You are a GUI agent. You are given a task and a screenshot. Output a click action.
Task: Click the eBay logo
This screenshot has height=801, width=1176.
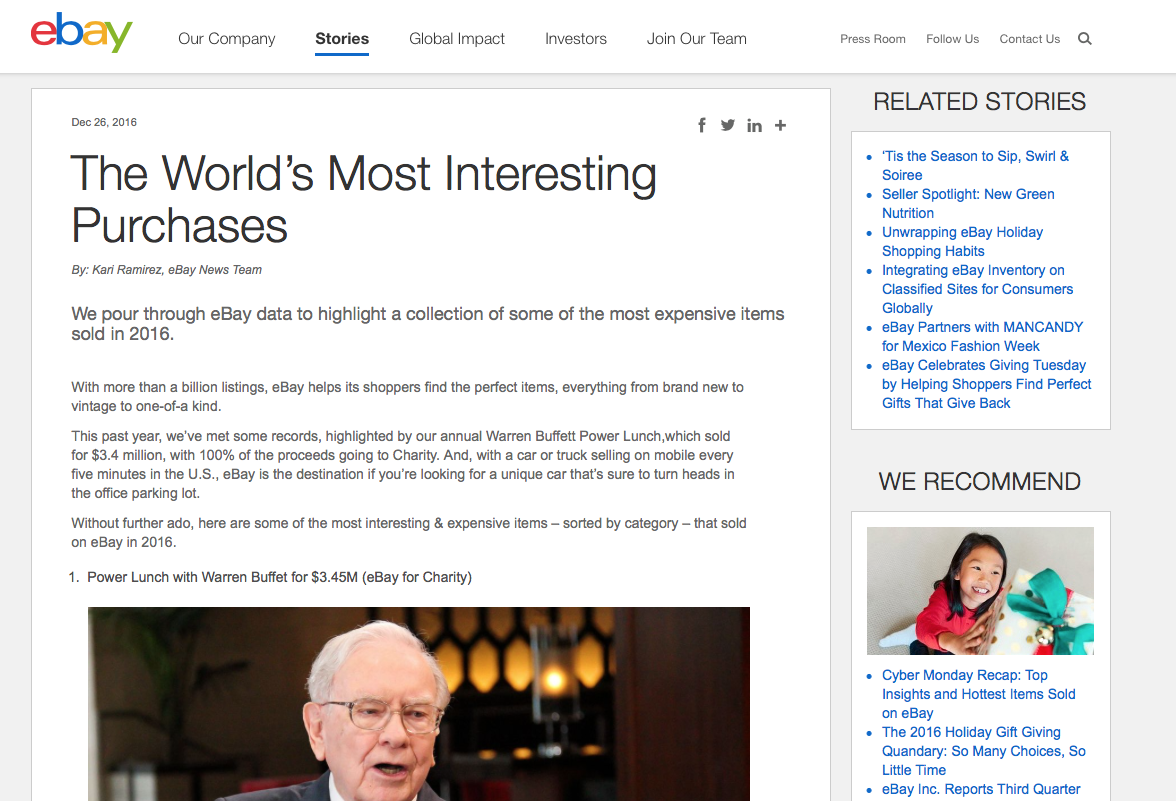[81, 33]
